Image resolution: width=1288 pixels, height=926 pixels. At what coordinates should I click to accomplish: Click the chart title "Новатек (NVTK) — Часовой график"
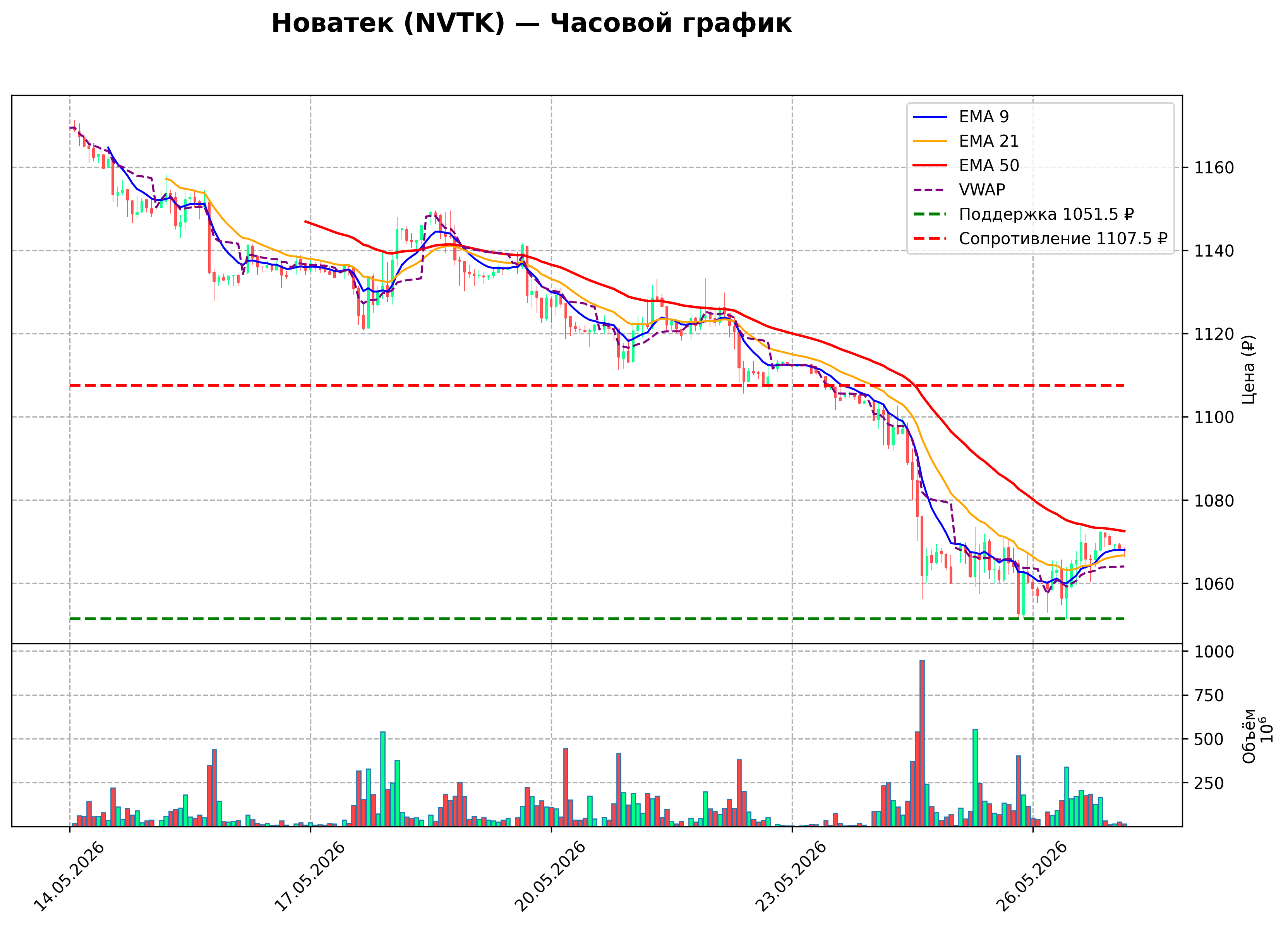pos(531,23)
